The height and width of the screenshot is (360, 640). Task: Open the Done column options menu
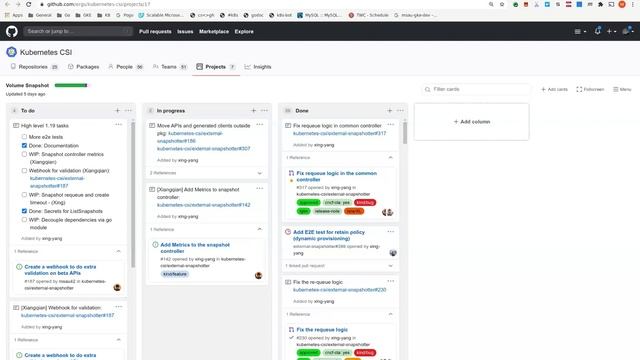point(400,111)
